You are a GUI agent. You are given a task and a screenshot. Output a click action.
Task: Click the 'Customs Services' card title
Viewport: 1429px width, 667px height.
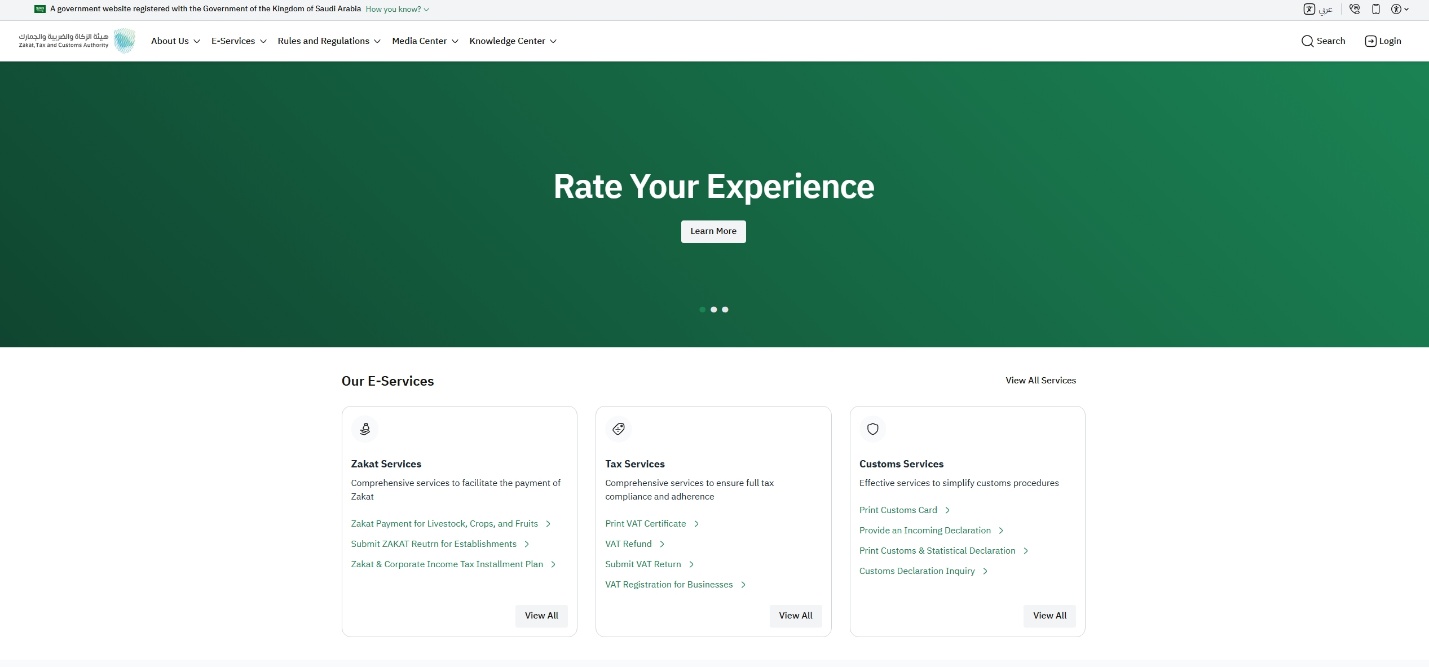[901, 464]
